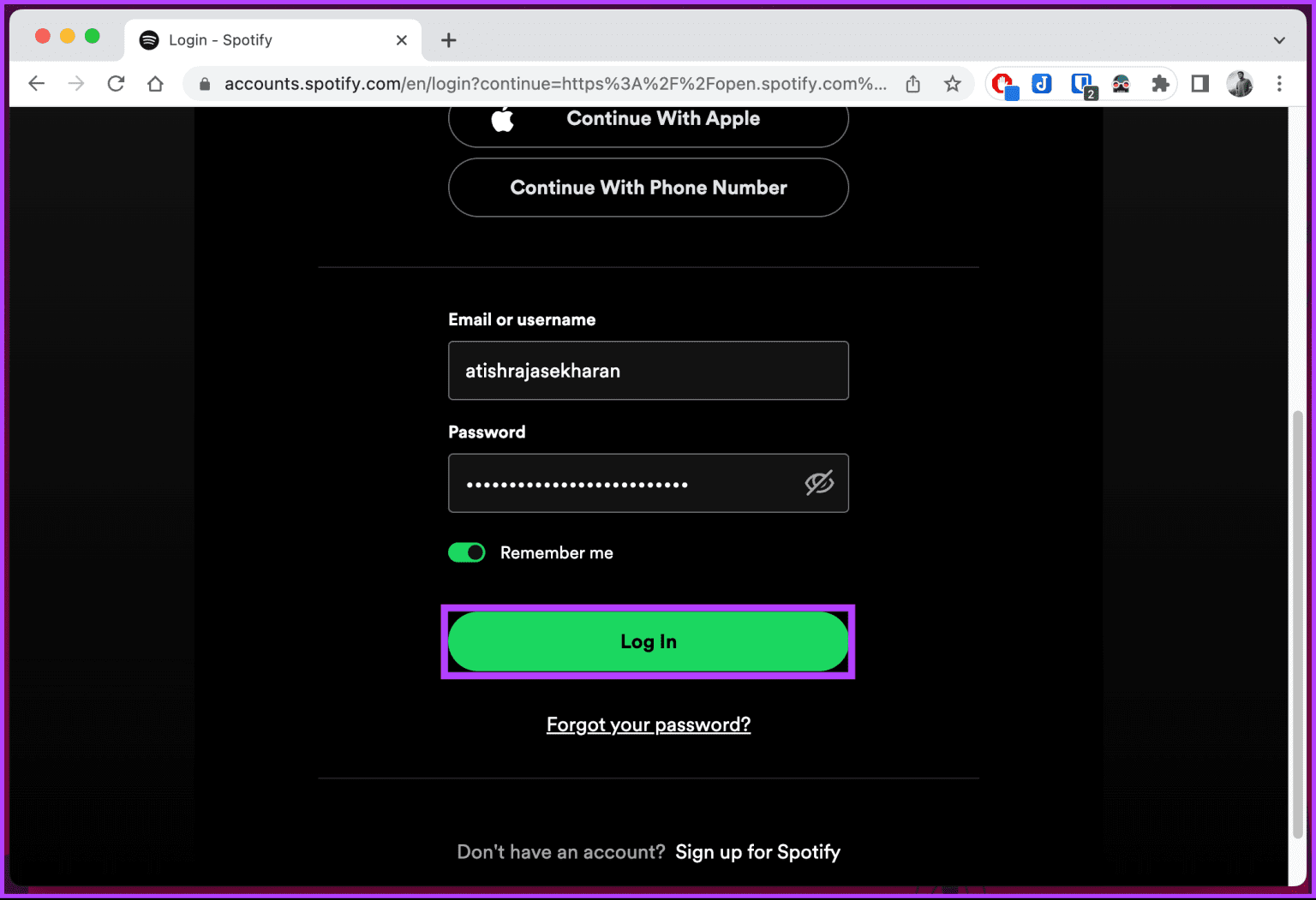1316x900 pixels.
Task: Click the page's vertical scrollbar thumb
Action: point(1297,625)
